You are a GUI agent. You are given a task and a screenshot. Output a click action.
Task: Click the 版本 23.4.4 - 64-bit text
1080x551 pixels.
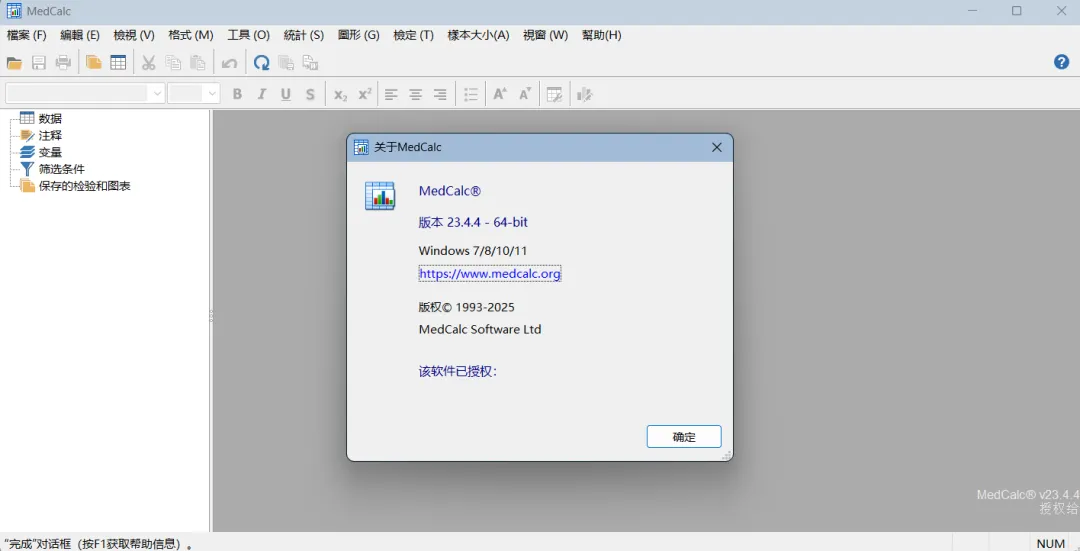coord(473,222)
